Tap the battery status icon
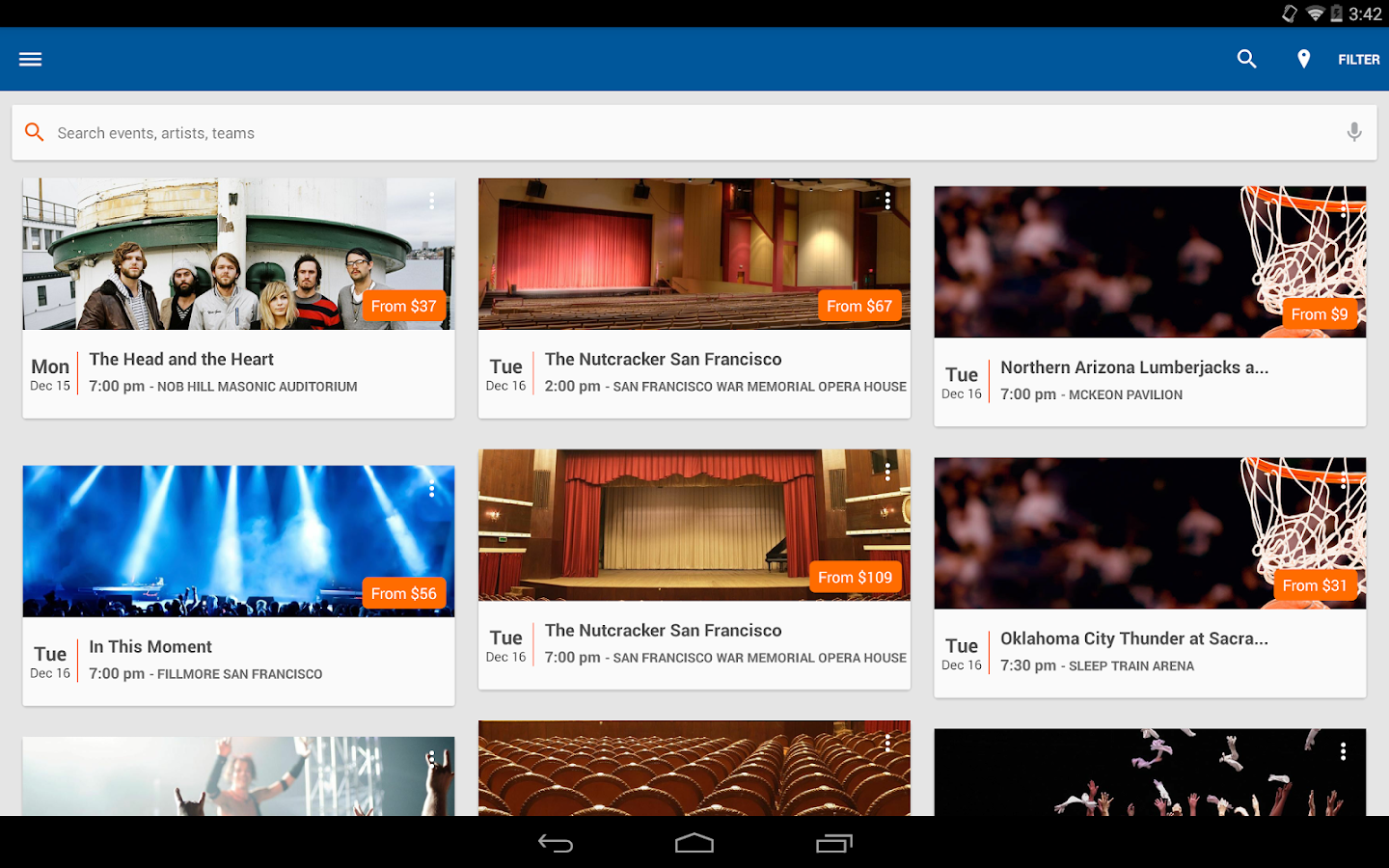1389x868 pixels. tap(1336, 14)
